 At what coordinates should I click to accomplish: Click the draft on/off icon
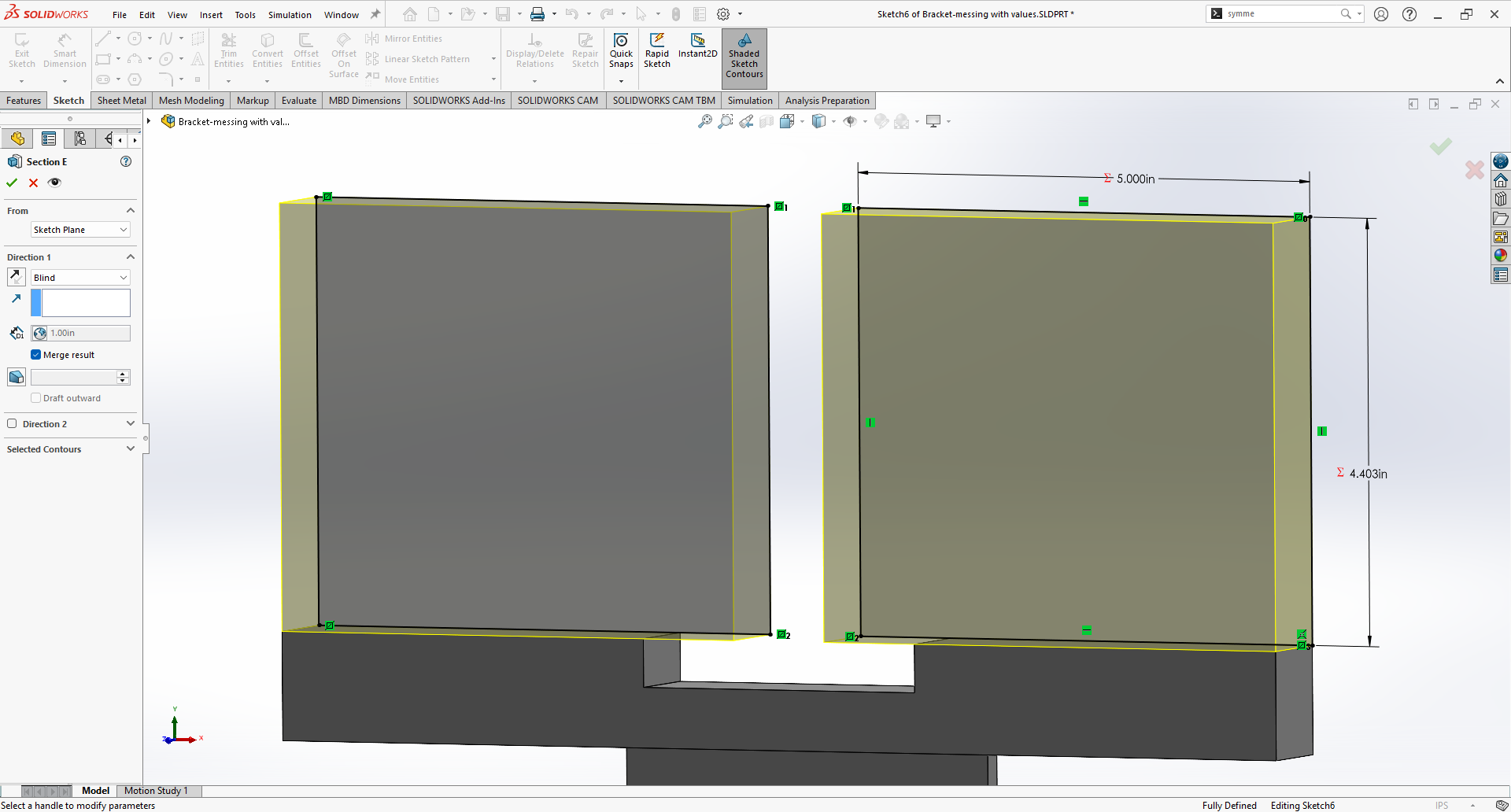pos(17,377)
